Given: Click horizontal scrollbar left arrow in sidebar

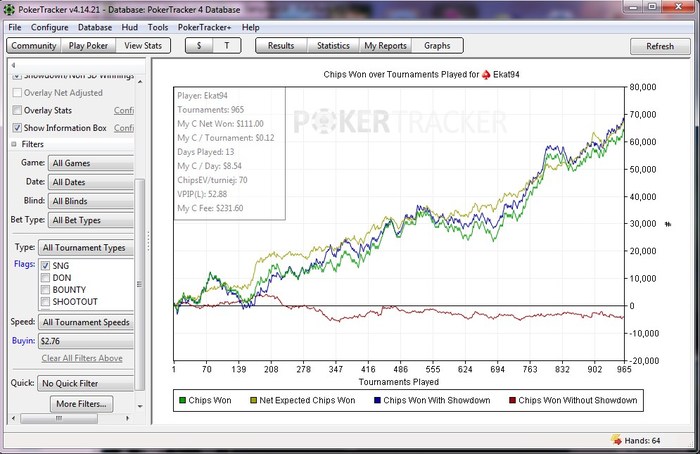Looking at the screenshot, I should click(13, 418).
